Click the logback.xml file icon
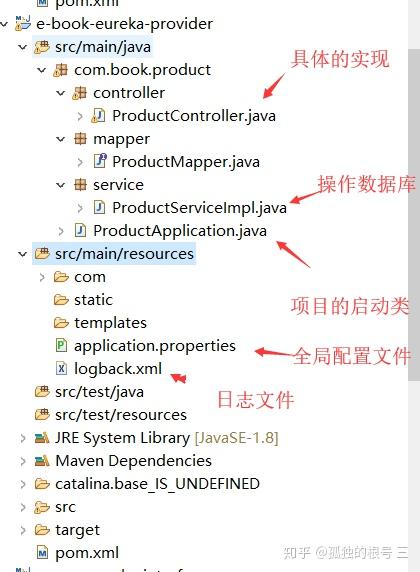 61,368
